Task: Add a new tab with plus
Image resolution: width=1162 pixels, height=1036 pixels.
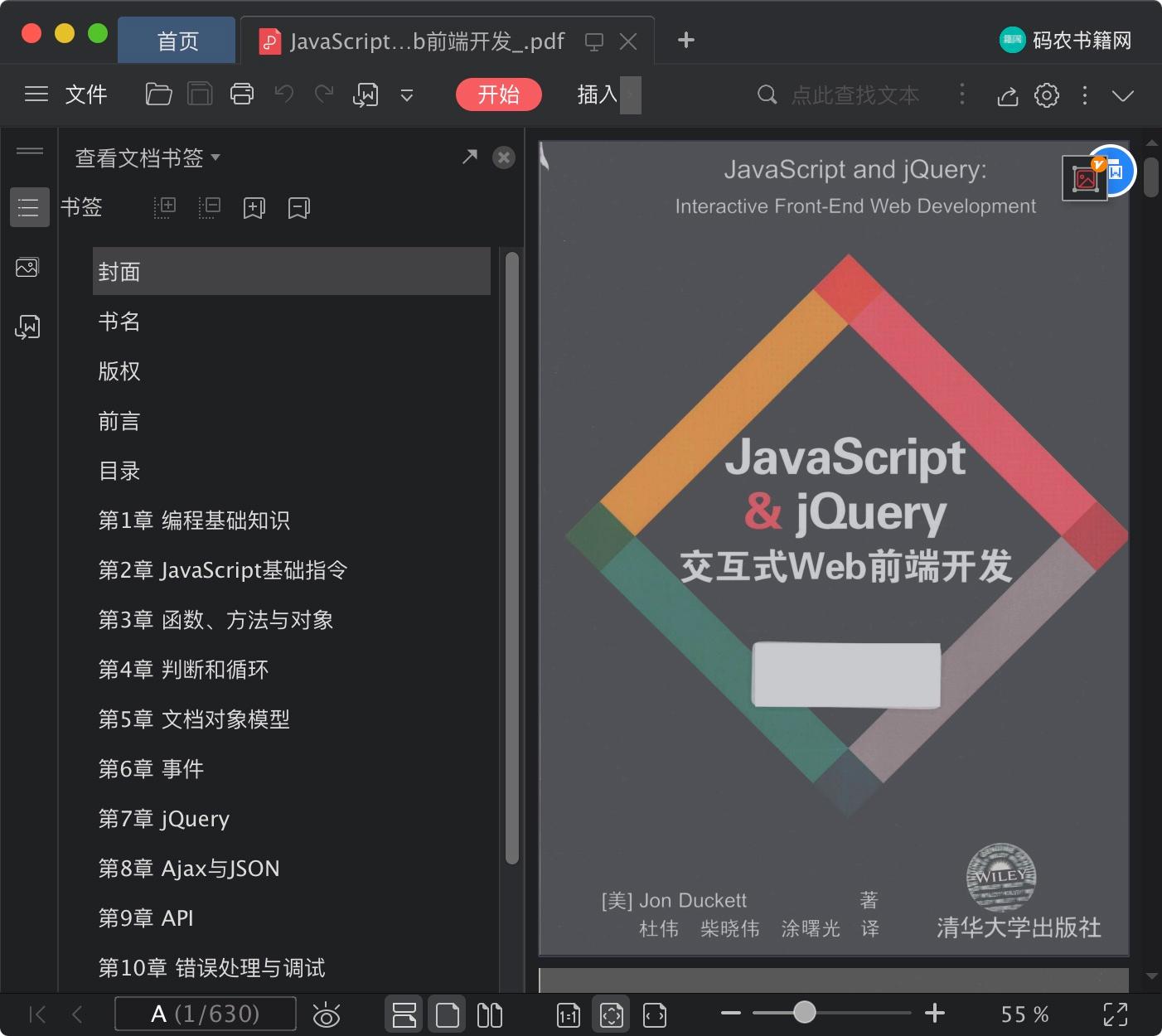Action: click(x=686, y=40)
